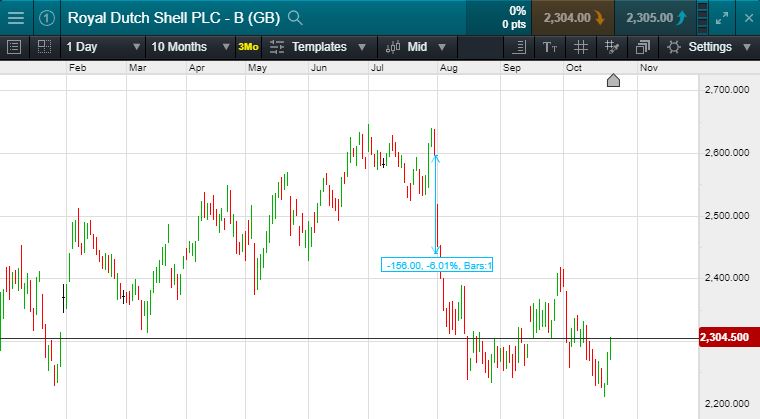This screenshot has width=760, height=419.
Task: Click the gray marker below the Oct label
Action: 613,80
